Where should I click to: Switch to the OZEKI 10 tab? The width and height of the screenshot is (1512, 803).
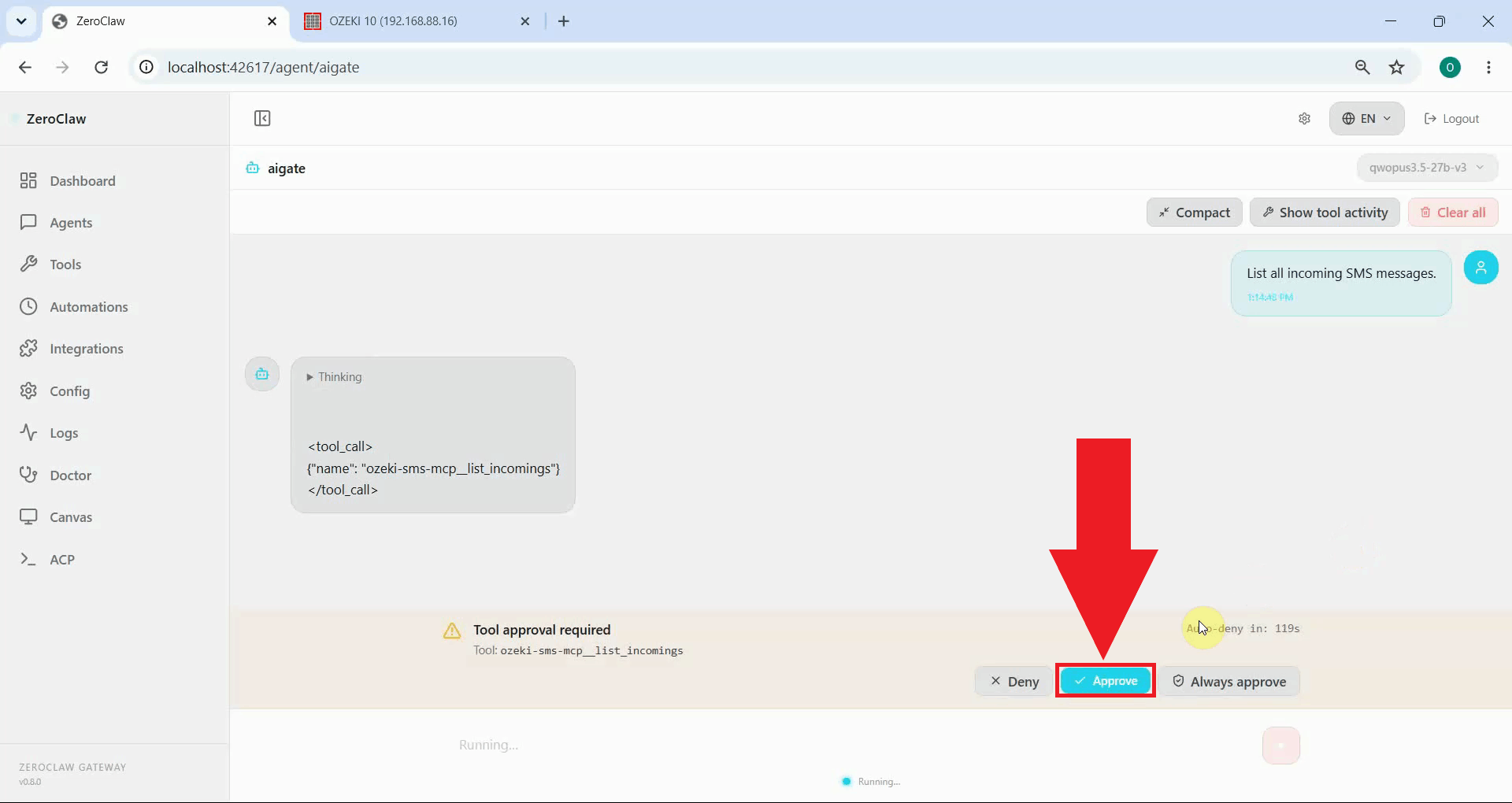click(417, 21)
